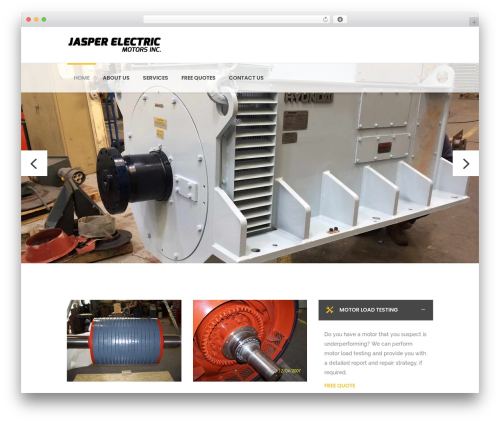This screenshot has width=500, height=423.
Task: Click the Motor Load Testing heading text
Action: [x=368, y=310]
